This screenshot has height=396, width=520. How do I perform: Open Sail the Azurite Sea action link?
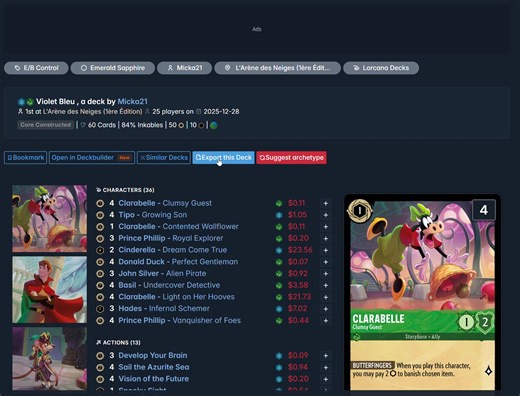pyautogui.click(x=154, y=367)
